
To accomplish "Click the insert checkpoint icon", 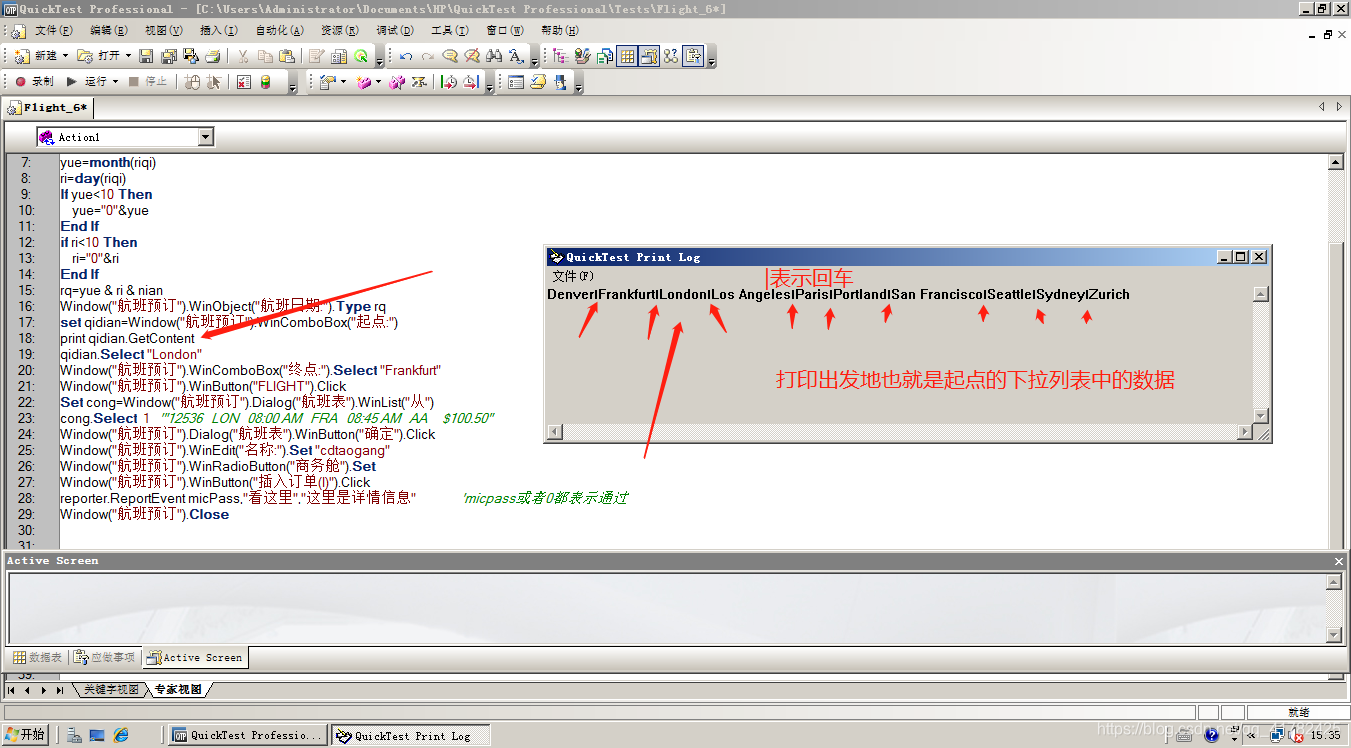I will click(x=327, y=82).
